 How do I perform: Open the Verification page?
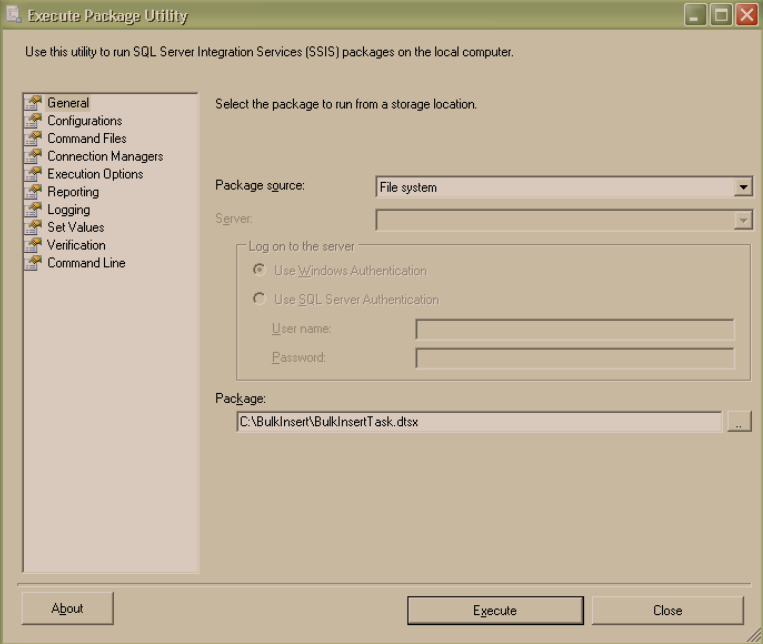pos(76,245)
